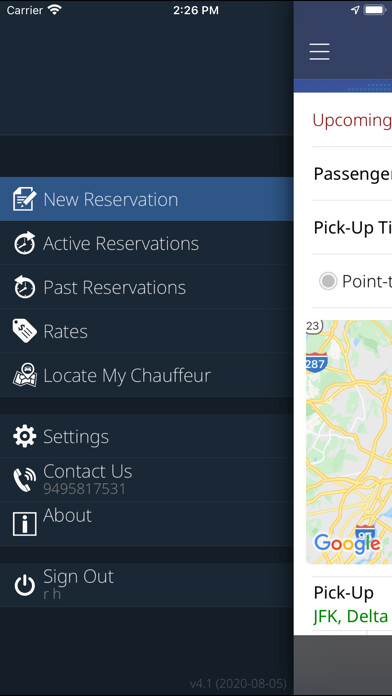
Task: Select the Pick-Up Time field
Action: (x=352, y=227)
